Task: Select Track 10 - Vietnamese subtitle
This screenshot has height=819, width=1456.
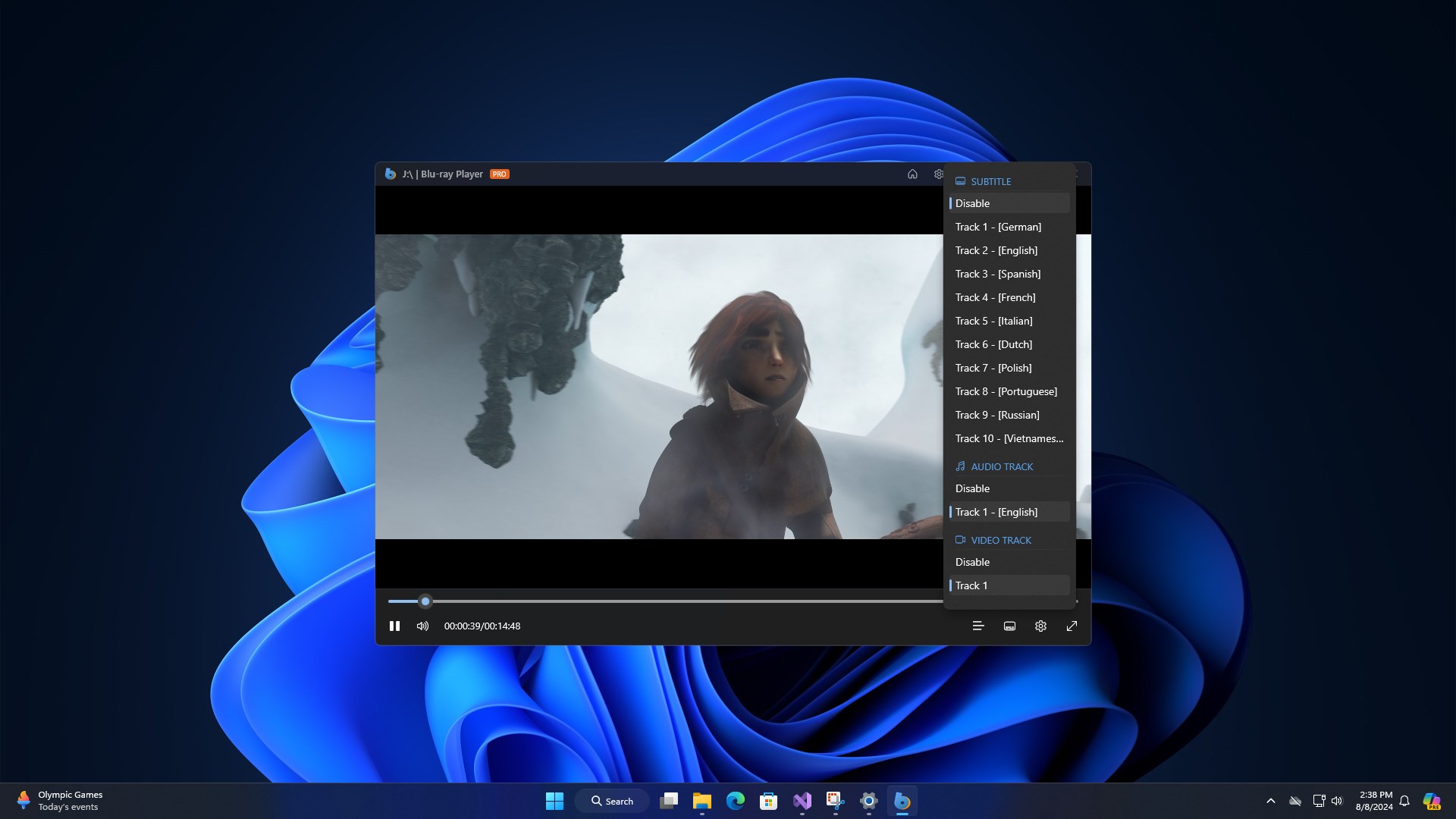Action: pyautogui.click(x=1009, y=438)
